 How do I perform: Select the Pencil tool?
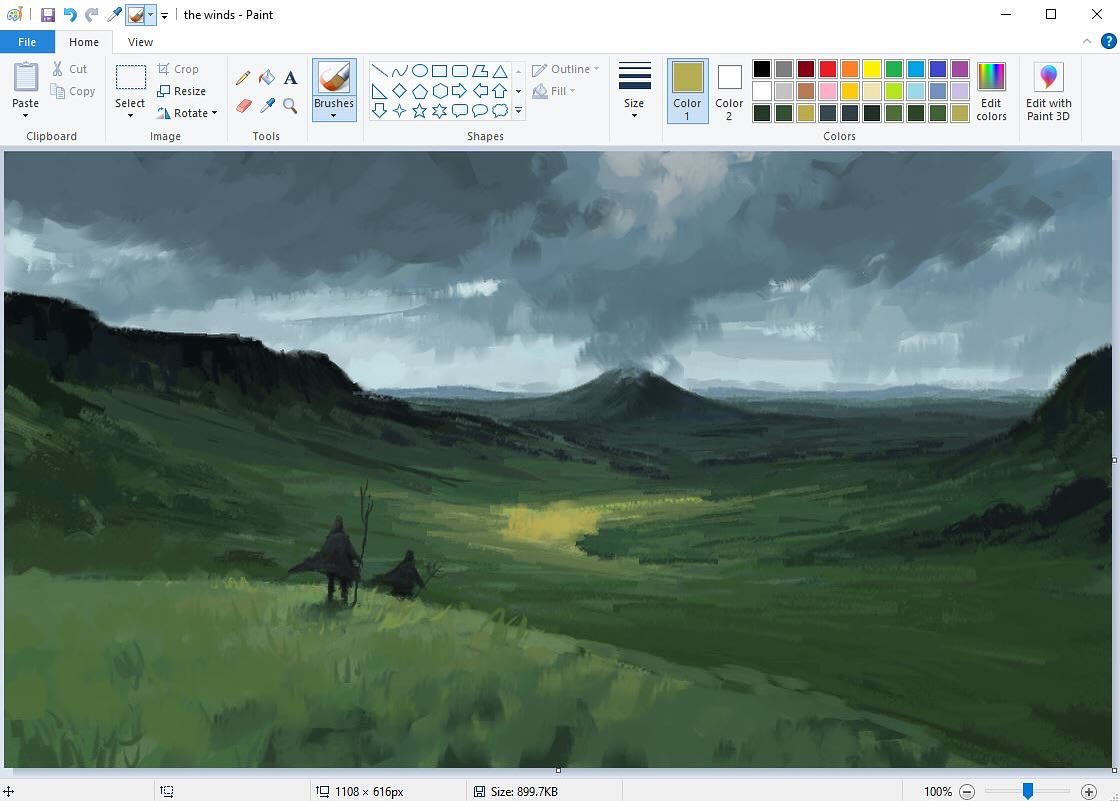pos(243,78)
